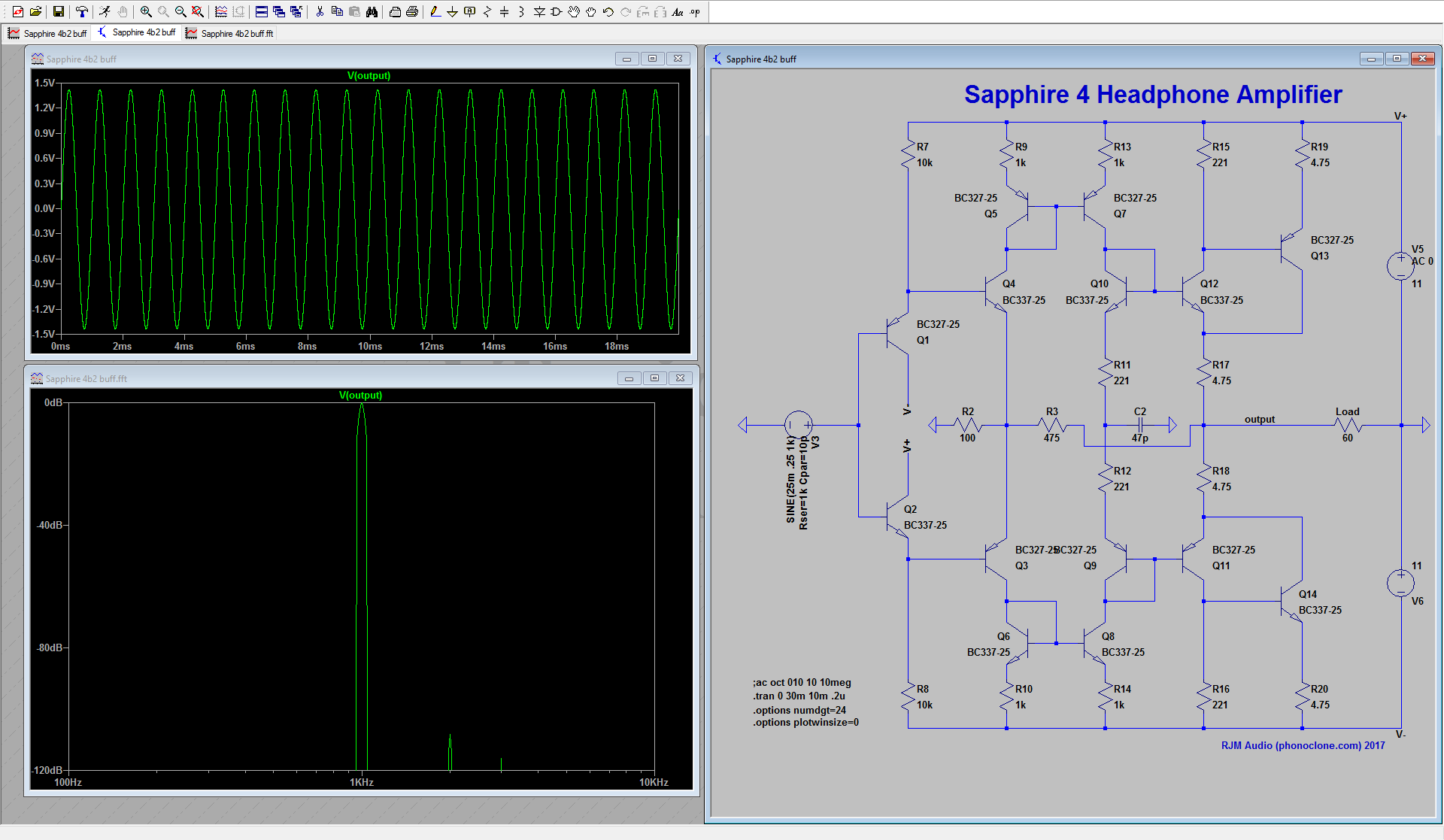Image resolution: width=1444 pixels, height=840 pixels.
Task: Switch to Sapphire 4b2 buff schematic tab
Action: coord(137,32)
